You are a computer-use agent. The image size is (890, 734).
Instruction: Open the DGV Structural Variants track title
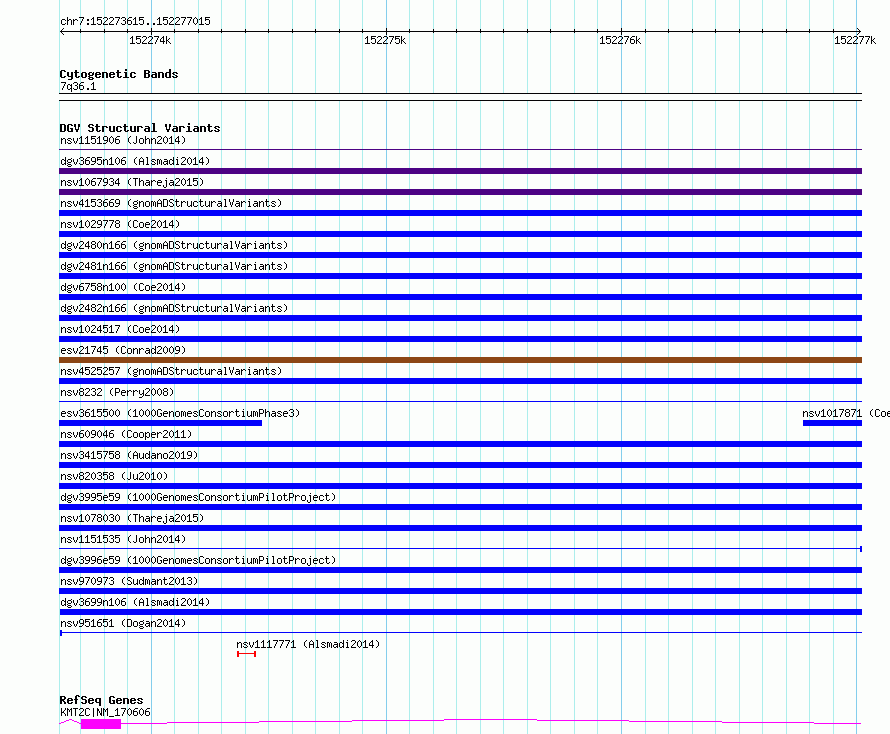(140, 128)
